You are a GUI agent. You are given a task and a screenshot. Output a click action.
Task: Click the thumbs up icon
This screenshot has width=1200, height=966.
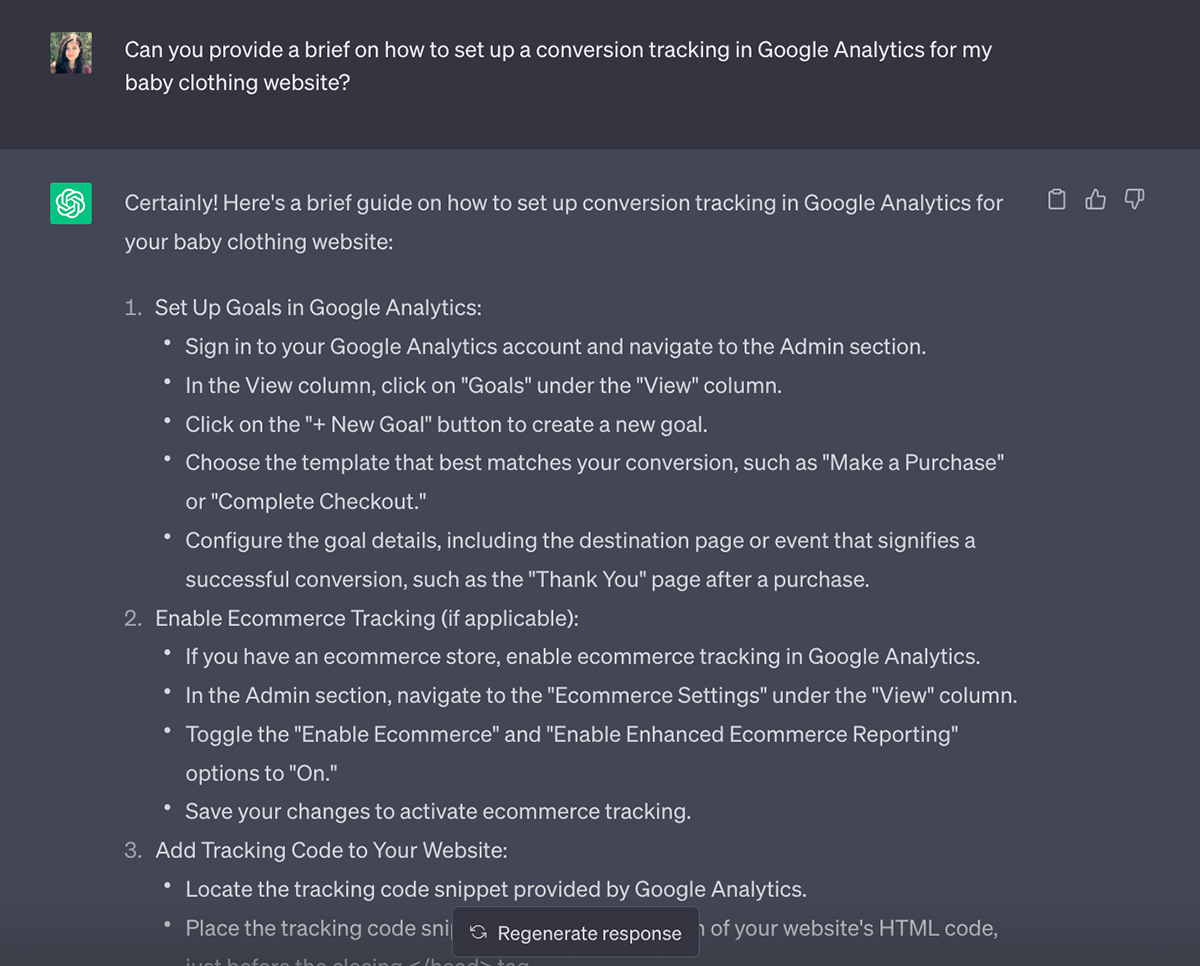click(1096, 200)
